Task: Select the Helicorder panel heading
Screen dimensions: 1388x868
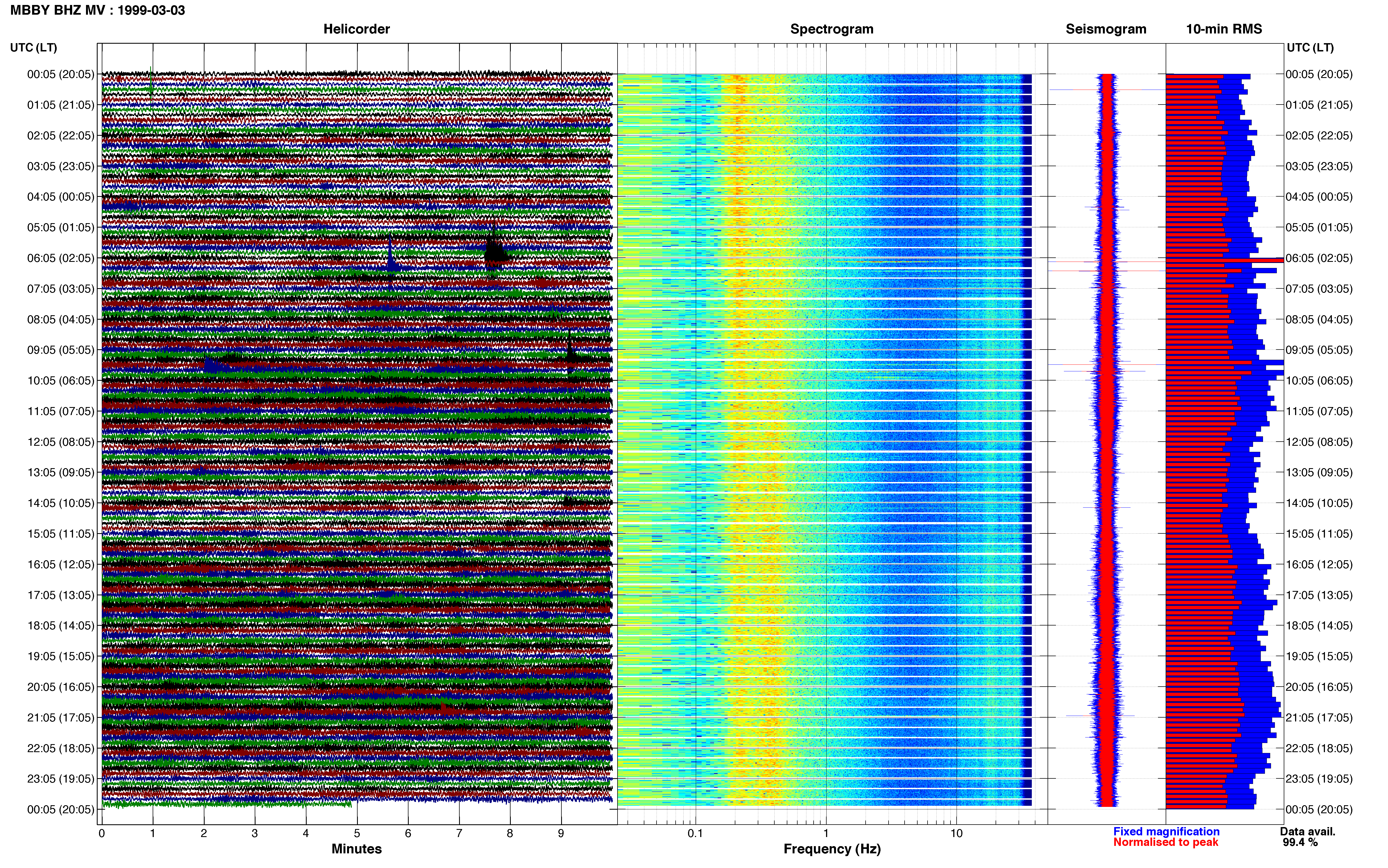Action: [x=356, y=29]
